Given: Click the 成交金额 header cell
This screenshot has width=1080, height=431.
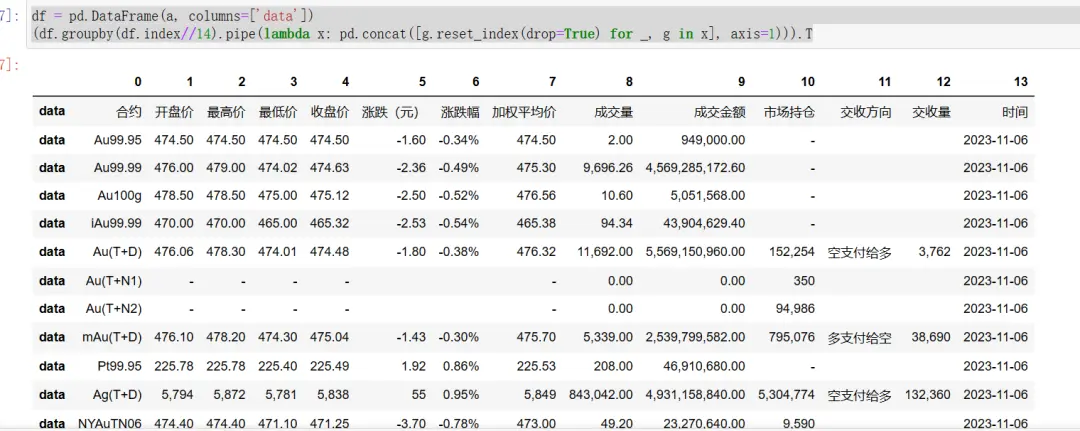Looking at the screenshot, I should point(720,112).
